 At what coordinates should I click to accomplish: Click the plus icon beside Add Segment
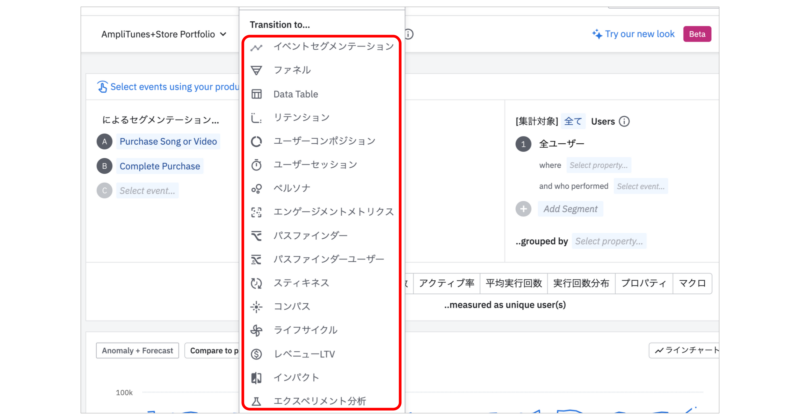(x=523, y=209)
